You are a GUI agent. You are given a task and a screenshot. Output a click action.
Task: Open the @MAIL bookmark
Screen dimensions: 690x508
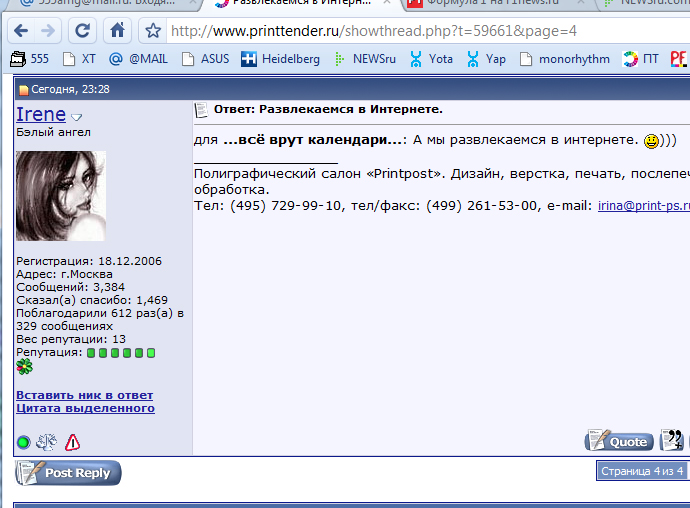(x=139, y=59)
